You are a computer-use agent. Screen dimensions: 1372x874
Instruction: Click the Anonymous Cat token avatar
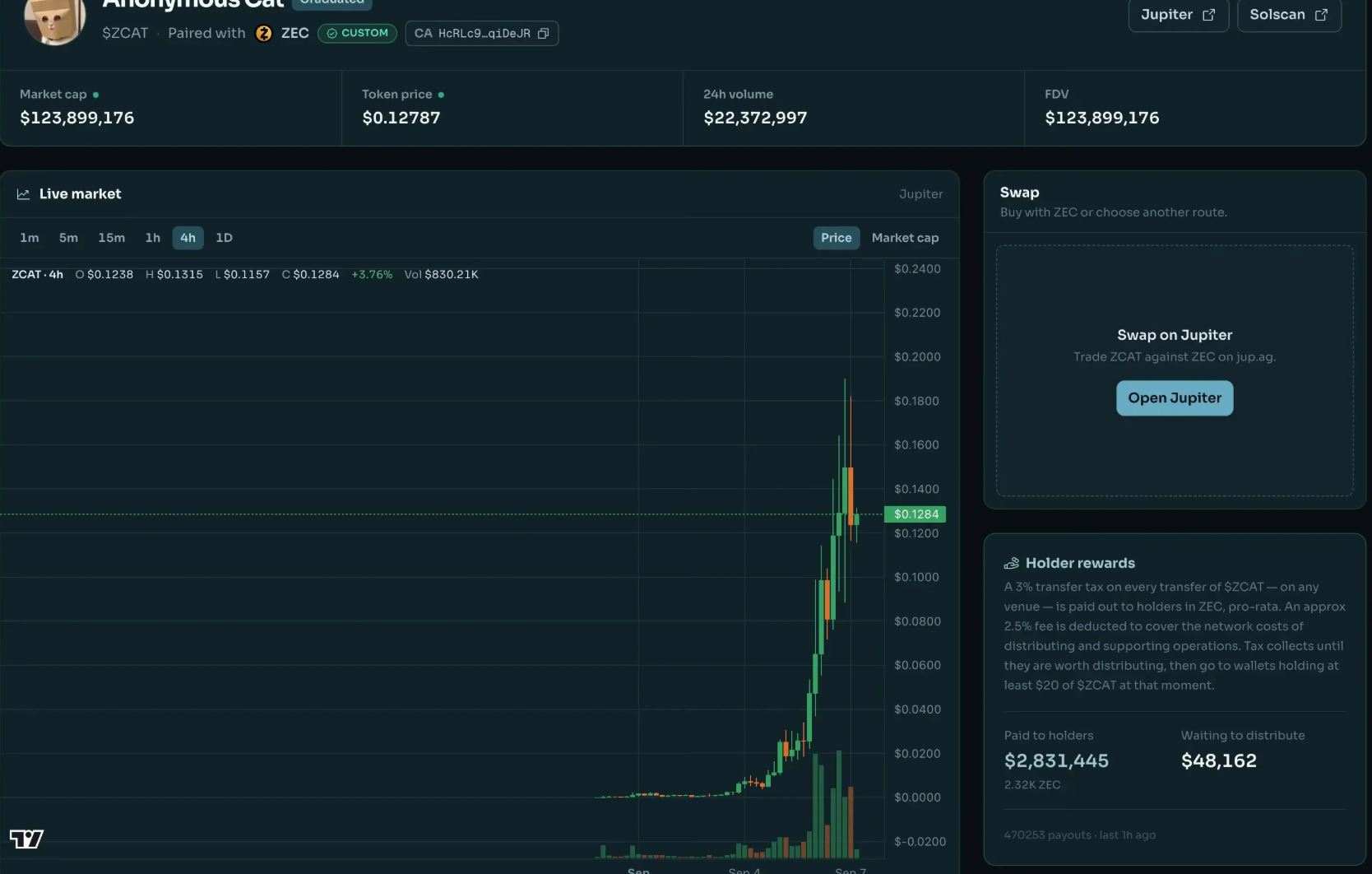click(x=55, y=18)
